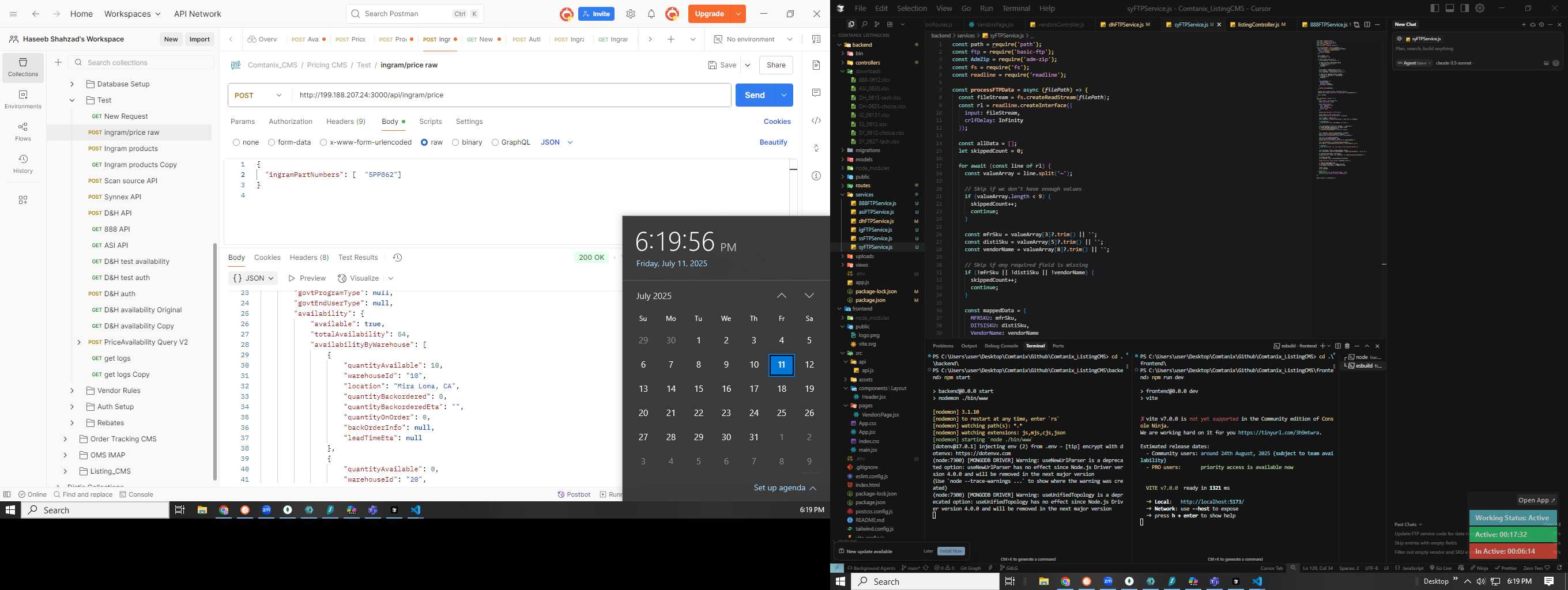Go to next month in calendar flyout
The width and height of the screenshot is (1568, 590).
click(809, 296)
